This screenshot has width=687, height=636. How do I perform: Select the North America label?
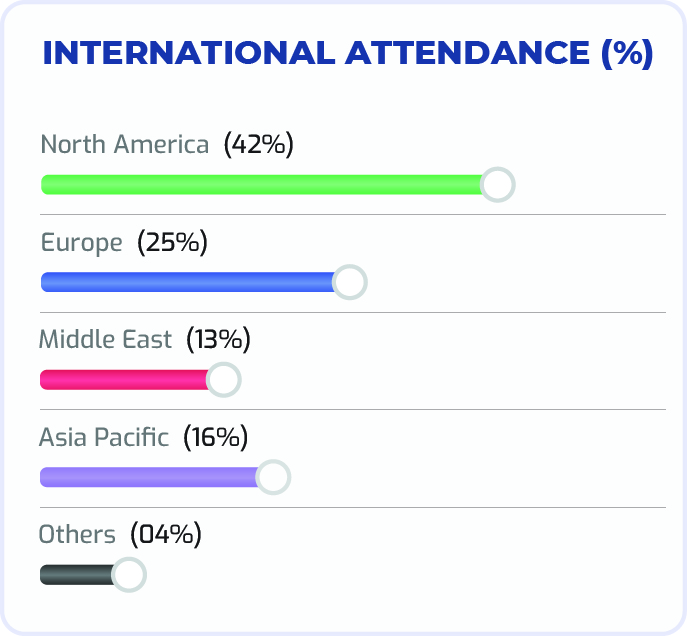coord(125,145)
